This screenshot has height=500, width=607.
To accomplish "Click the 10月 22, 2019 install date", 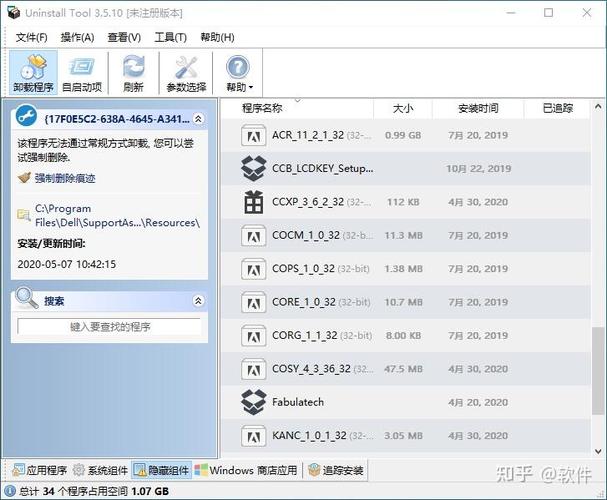I will coord(478,169).
